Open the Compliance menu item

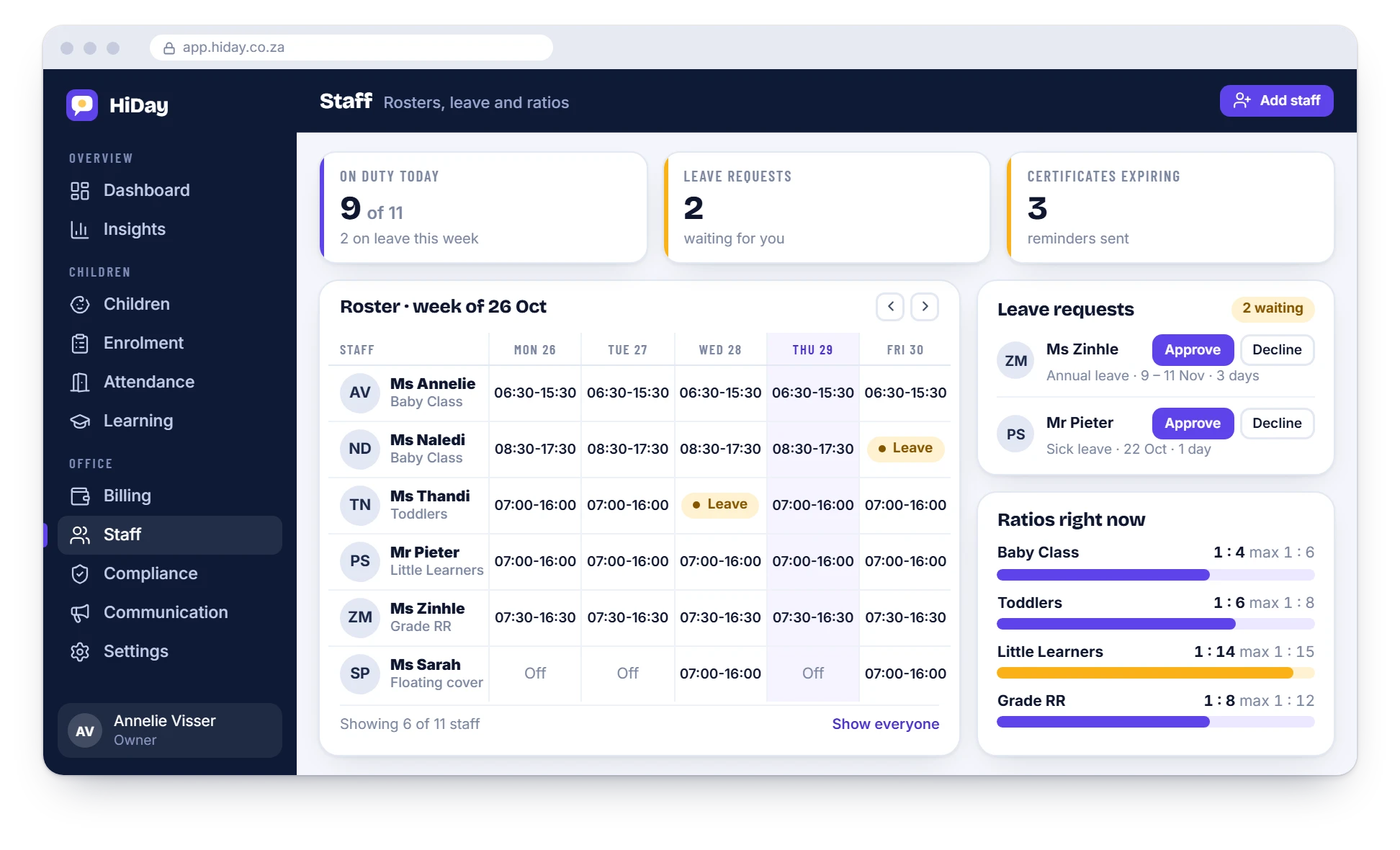pos(170,574)
